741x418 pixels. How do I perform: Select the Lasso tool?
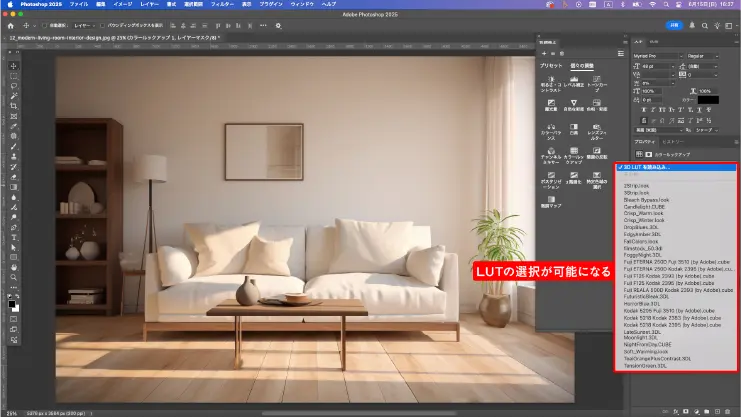[x=14, y=86]
